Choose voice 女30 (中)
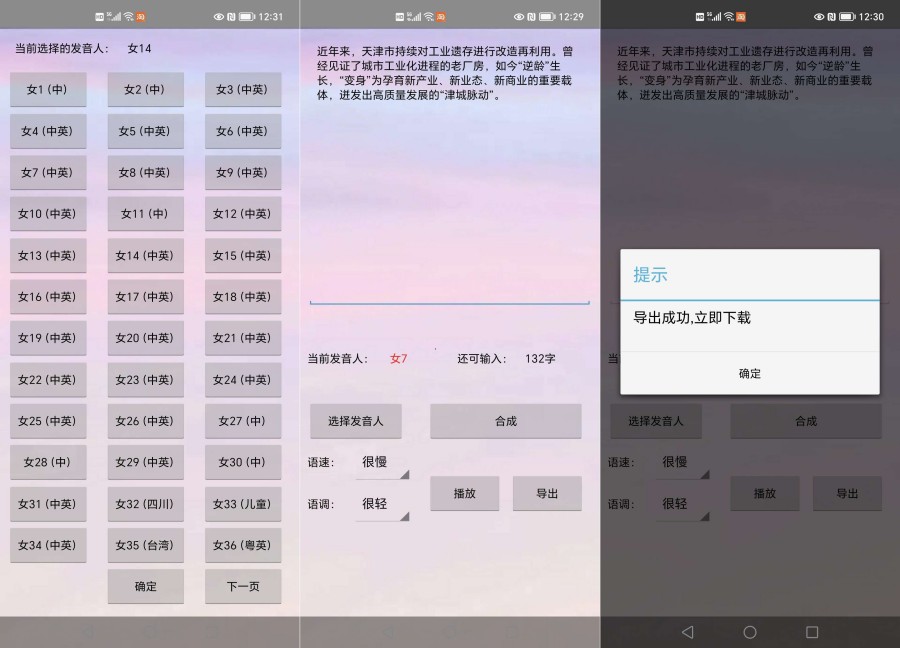This screenshot has width=900, height=648. click(243, 463)
